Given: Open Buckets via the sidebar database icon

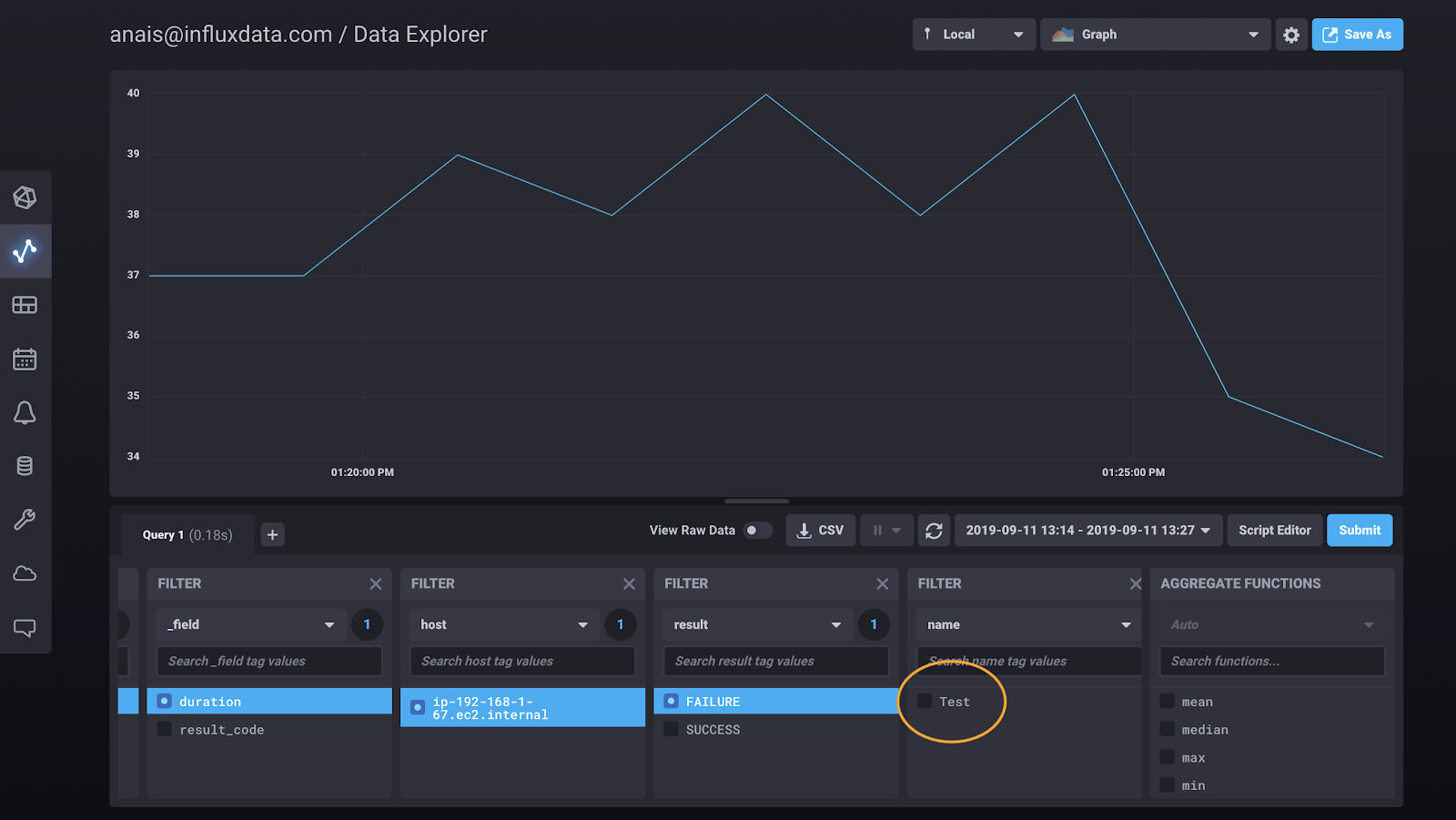Looking at the screenshot, I should [x=25, y=466].
